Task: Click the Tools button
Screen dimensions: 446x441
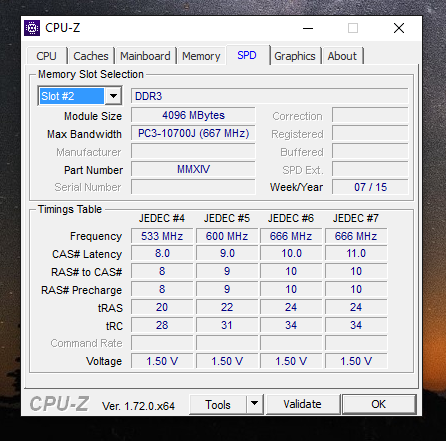Action: coord(218,405)
